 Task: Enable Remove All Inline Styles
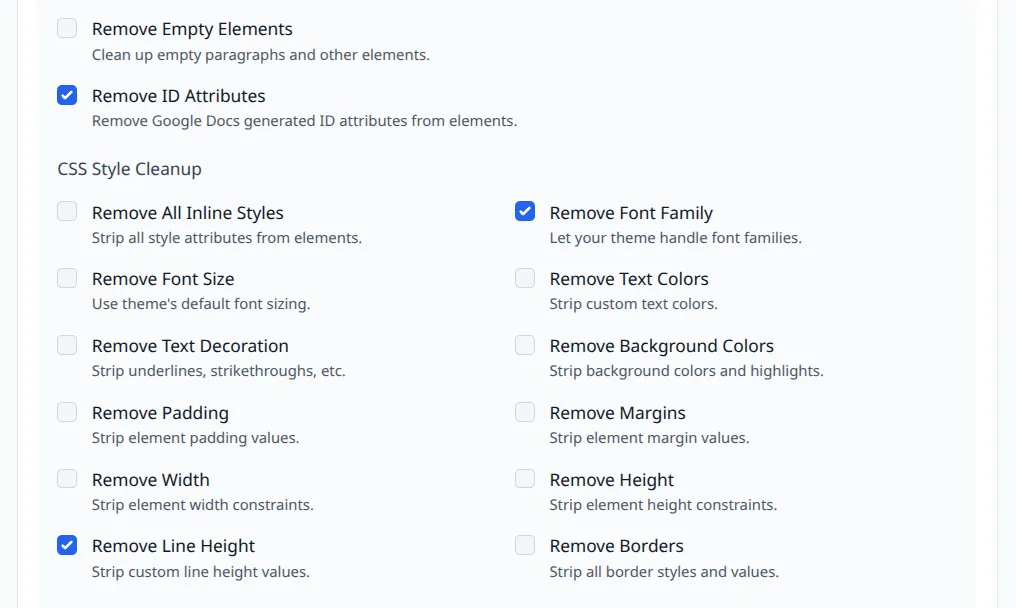coord(66,211)
